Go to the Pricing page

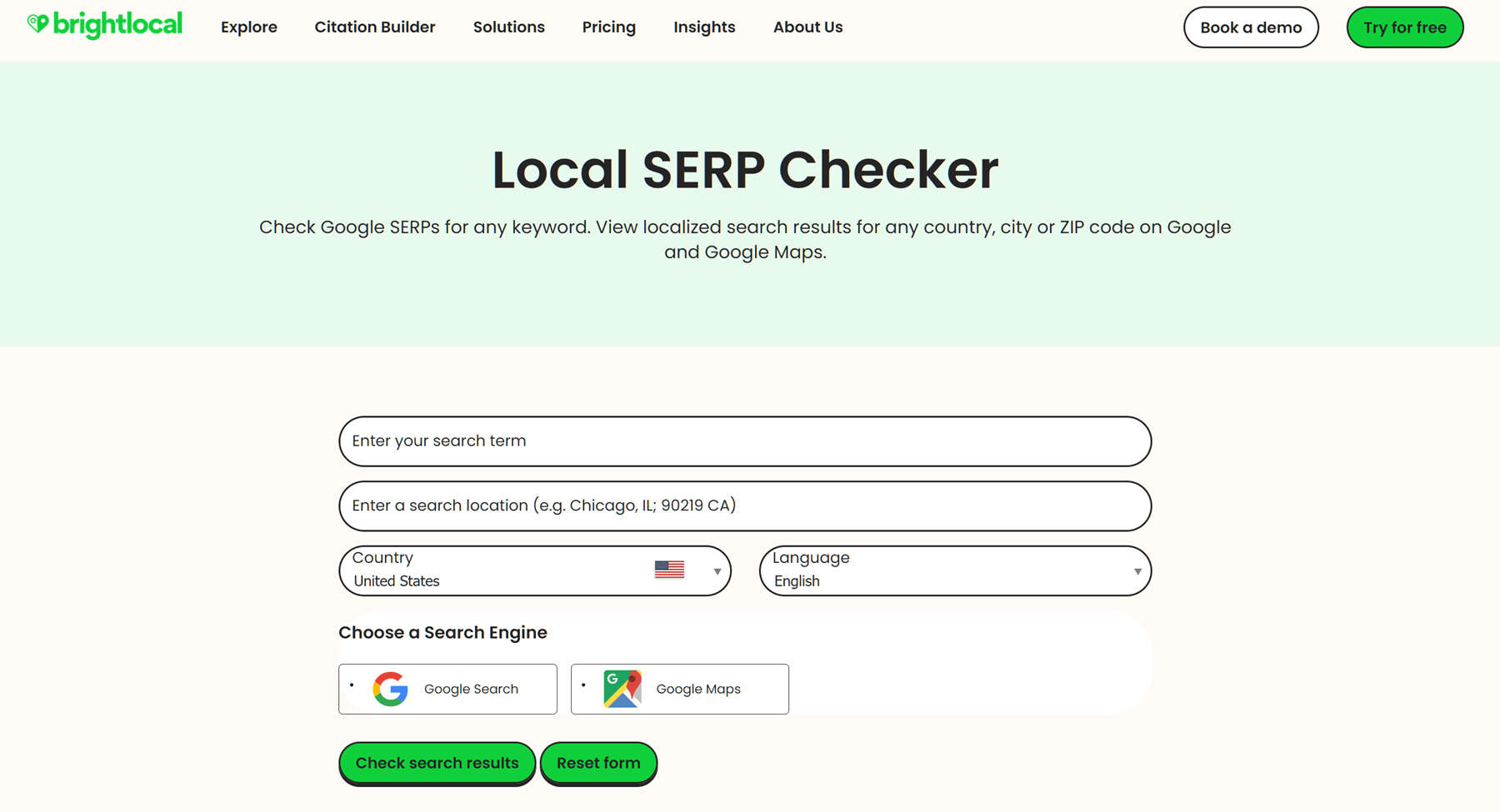click(x=608, y=27)
